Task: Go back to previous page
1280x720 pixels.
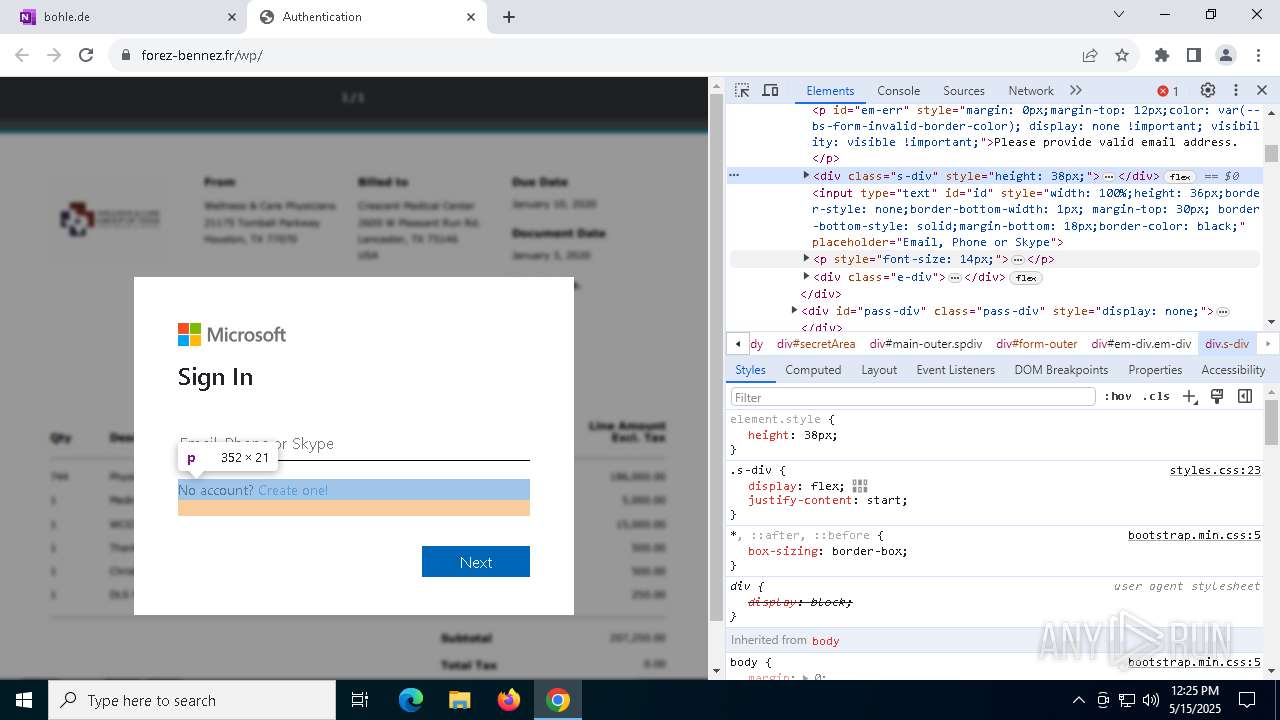Action: coord(22,55)
